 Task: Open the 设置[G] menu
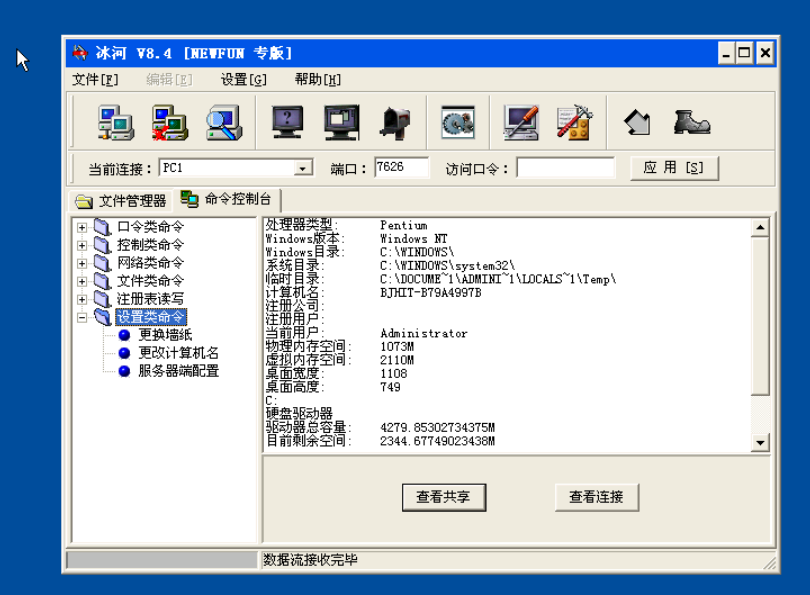pos(243,80)
